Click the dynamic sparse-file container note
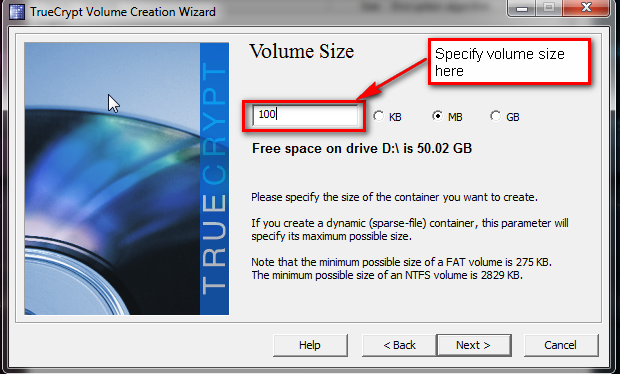 pos(410,230)
